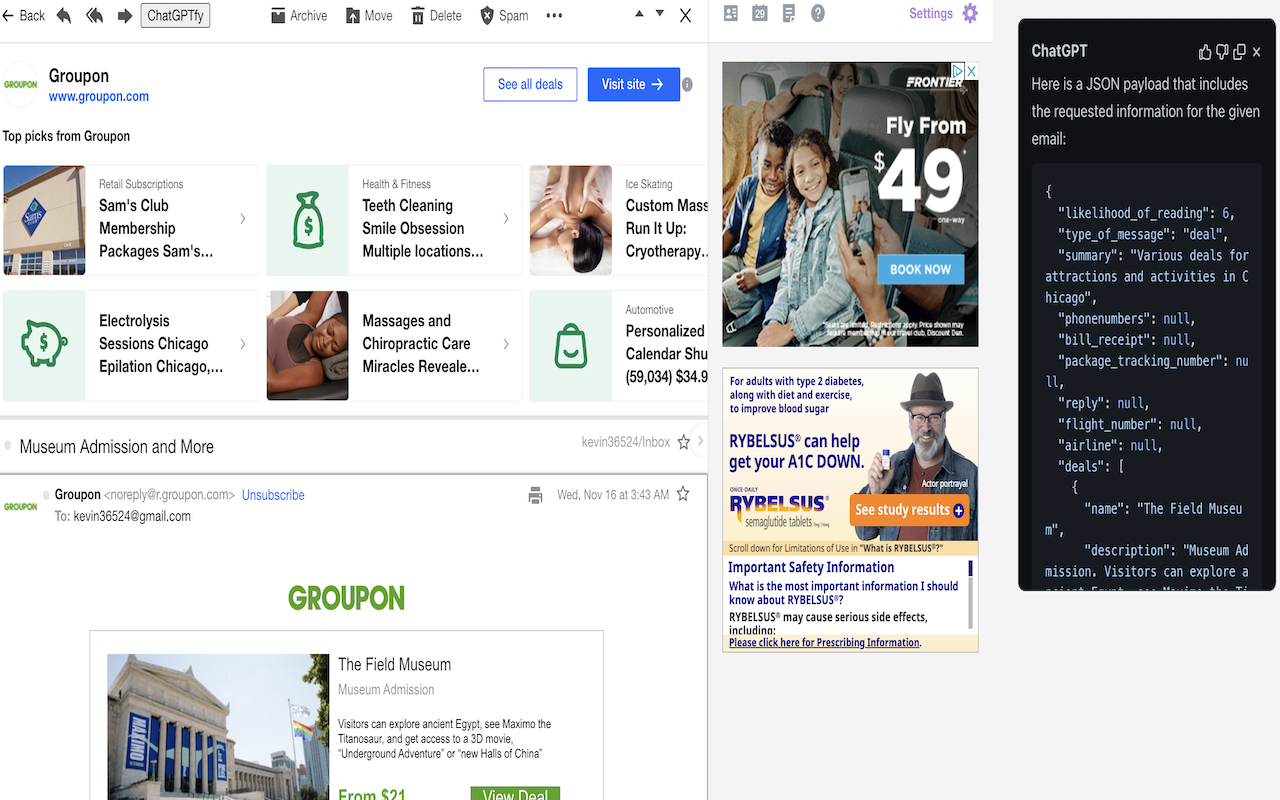Click the single-arrow Reply icon
Screen dimensions: 1280x800
[x=64, y=16]
